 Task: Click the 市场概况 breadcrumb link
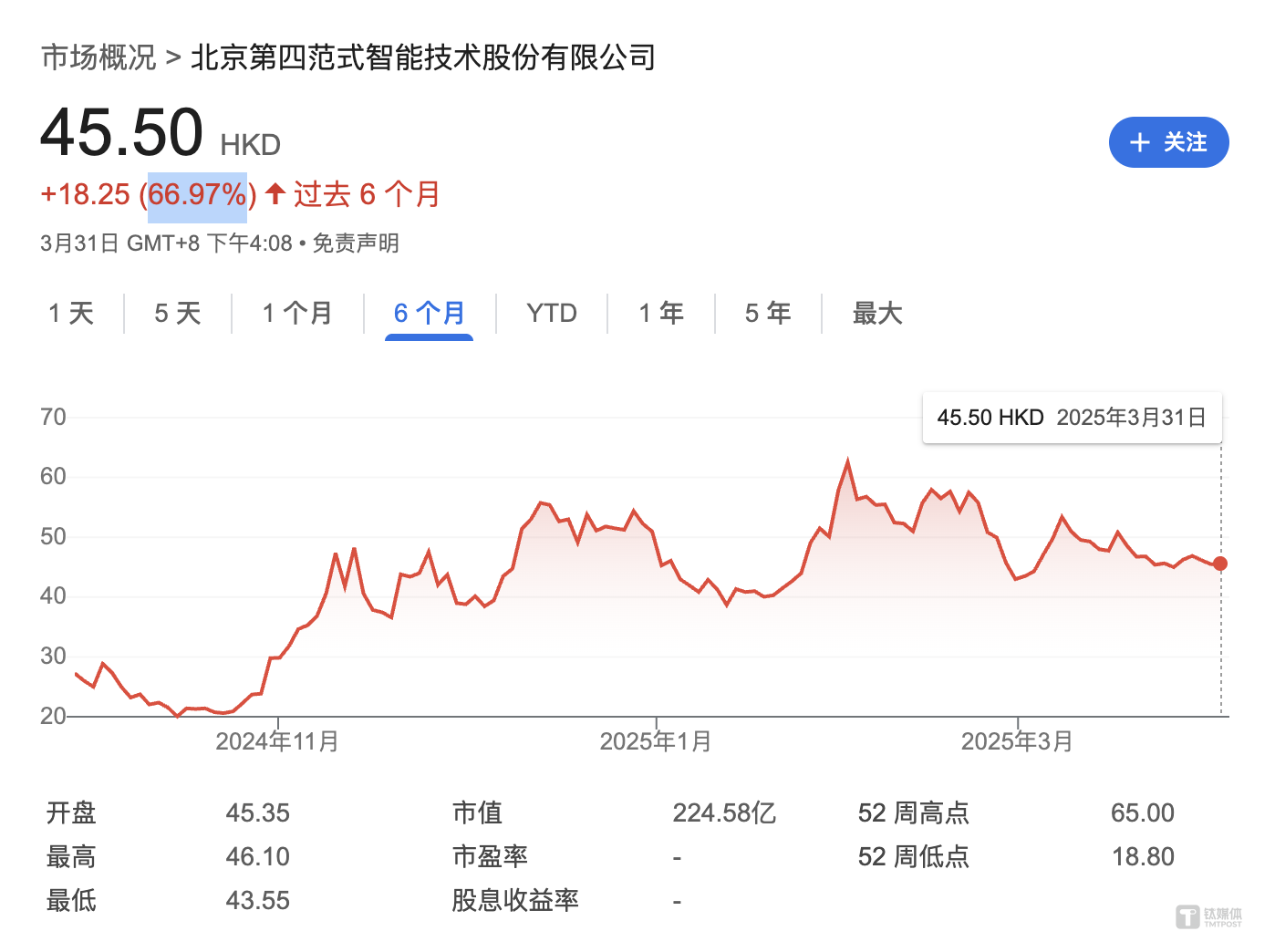[x=98, y=57]
